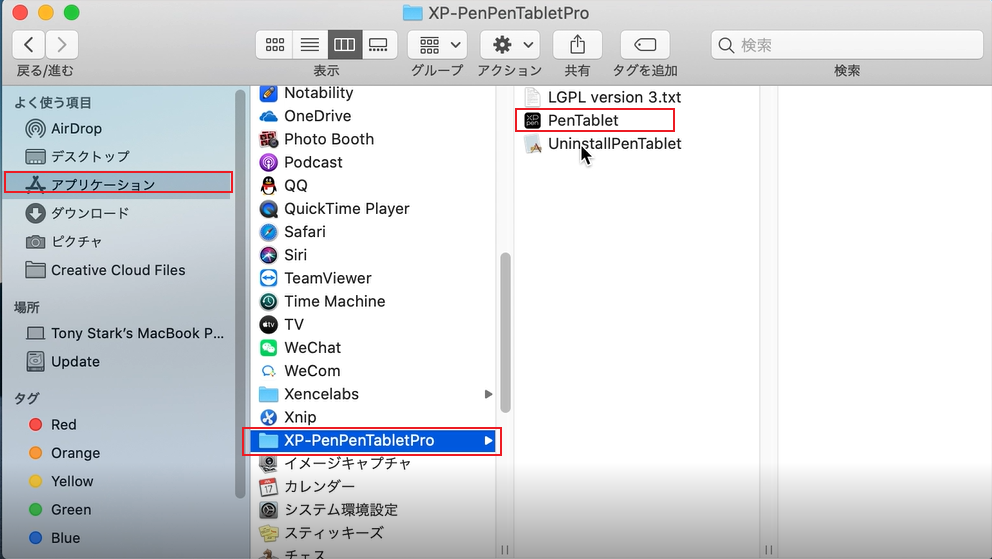992x559 pixels.
Task: Select the Xnip app
Action: (373, 417)
